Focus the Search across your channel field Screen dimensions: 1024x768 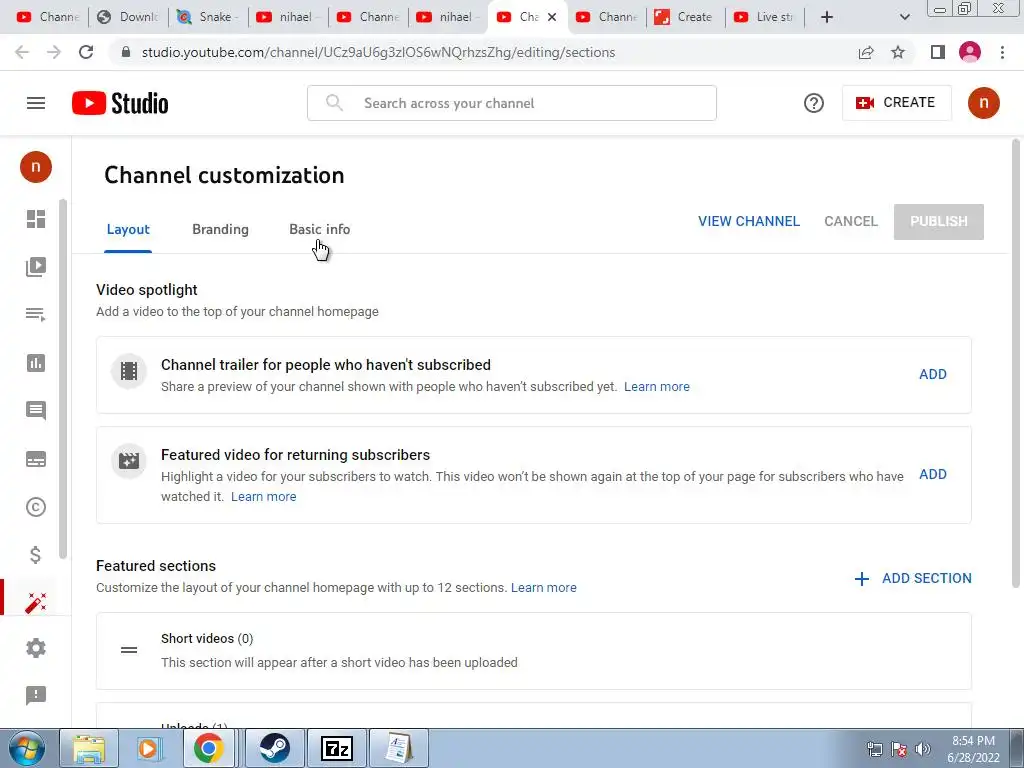click(x=512, y=103)
